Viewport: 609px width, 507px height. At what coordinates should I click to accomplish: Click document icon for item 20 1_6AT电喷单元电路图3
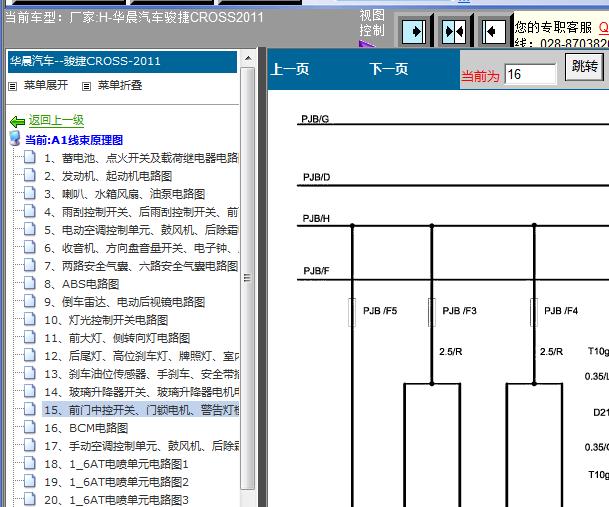pyautogui.click(x=30, y=499)
